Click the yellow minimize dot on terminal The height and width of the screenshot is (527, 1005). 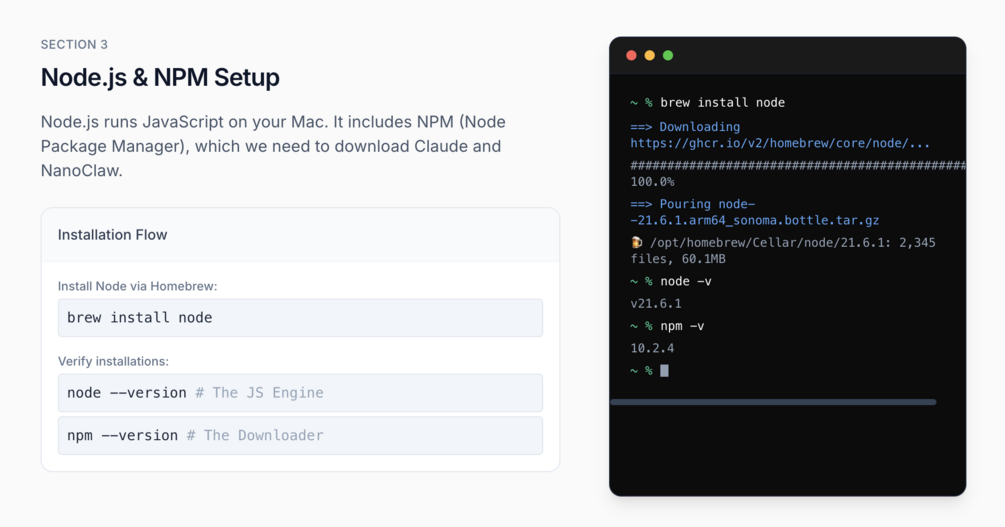click(649, 56)
